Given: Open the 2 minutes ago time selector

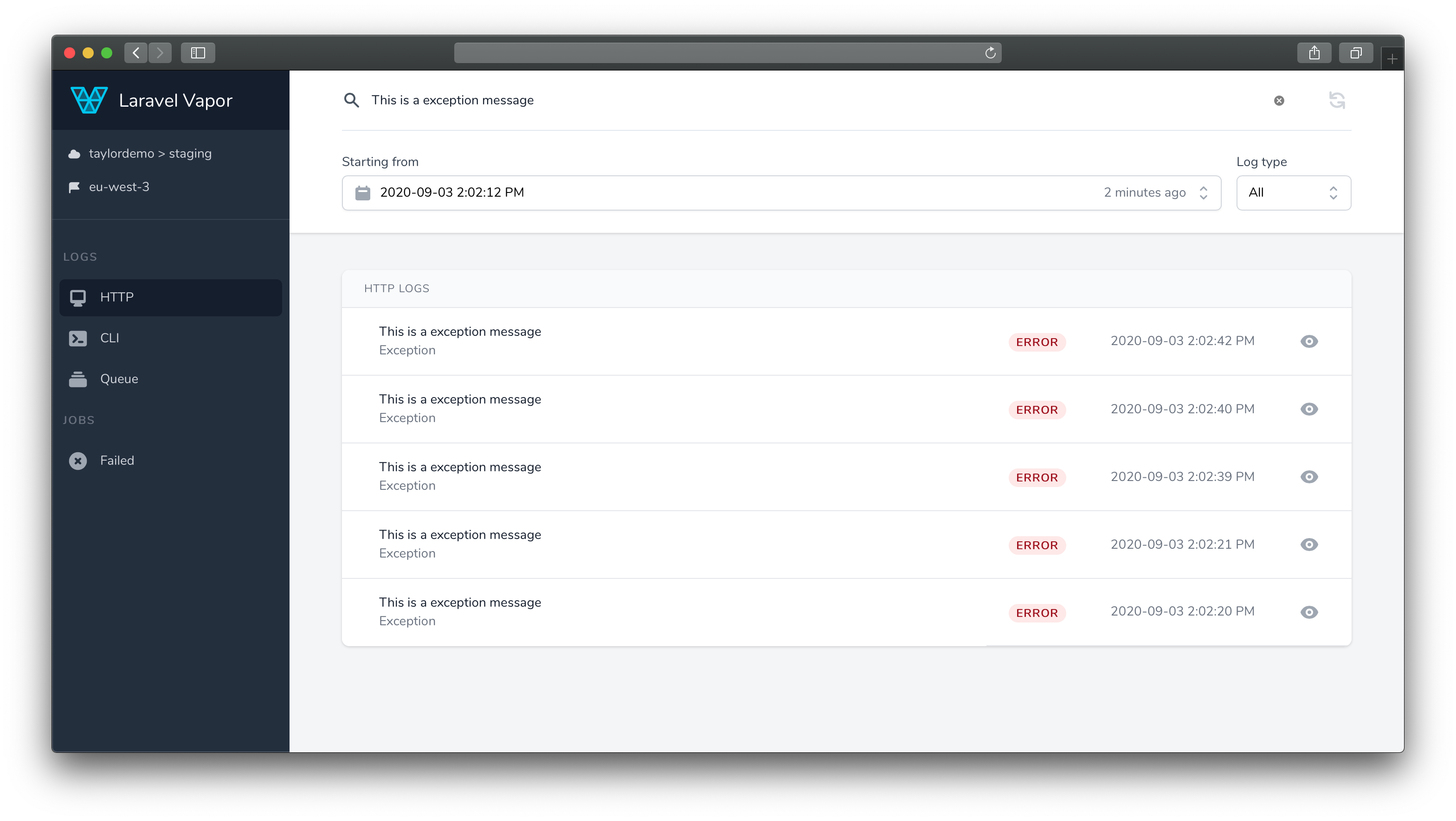Looking at the screenshot, I should click(x=1155, y=192).
